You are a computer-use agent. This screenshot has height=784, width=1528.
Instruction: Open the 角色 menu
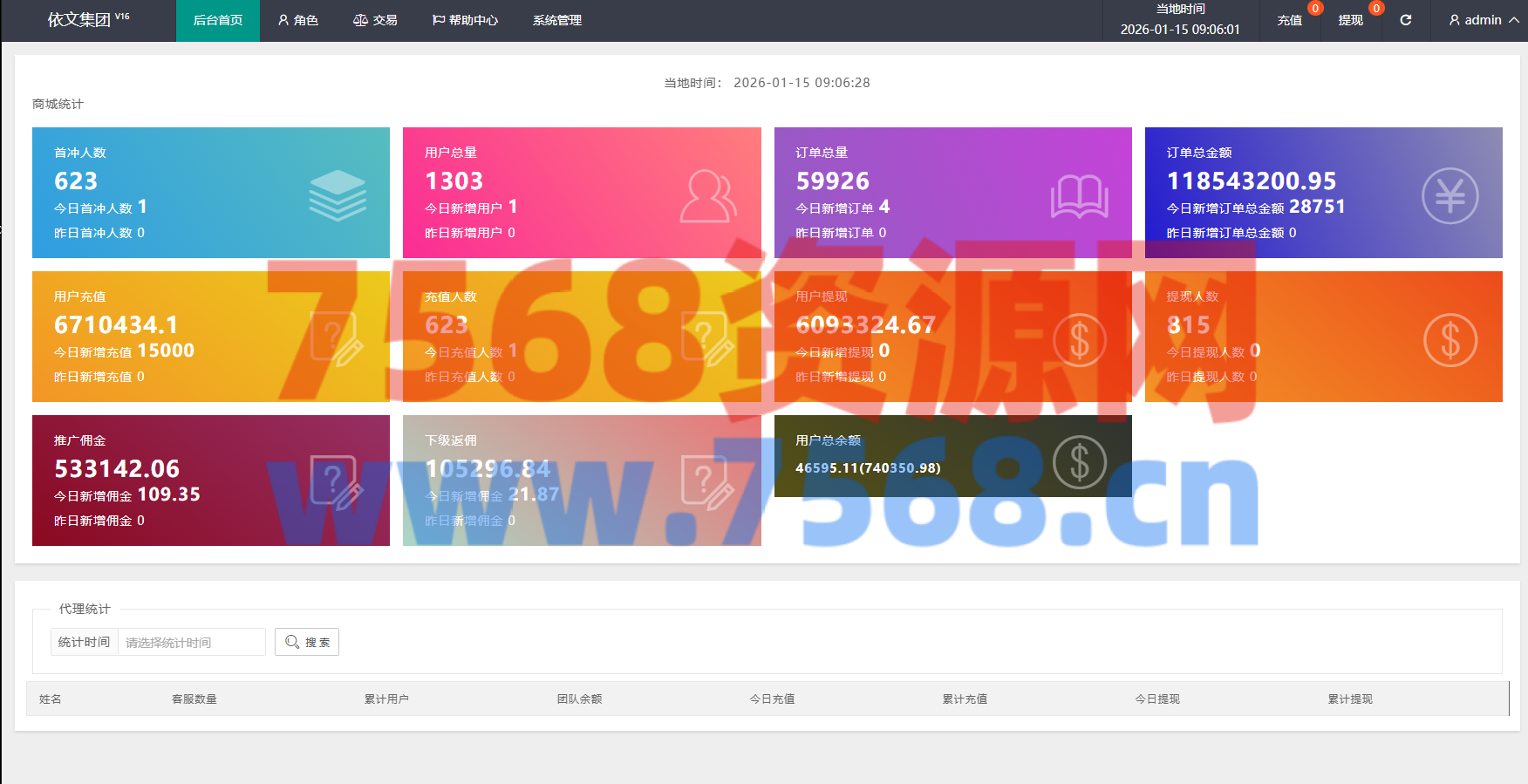click(297, 20)
